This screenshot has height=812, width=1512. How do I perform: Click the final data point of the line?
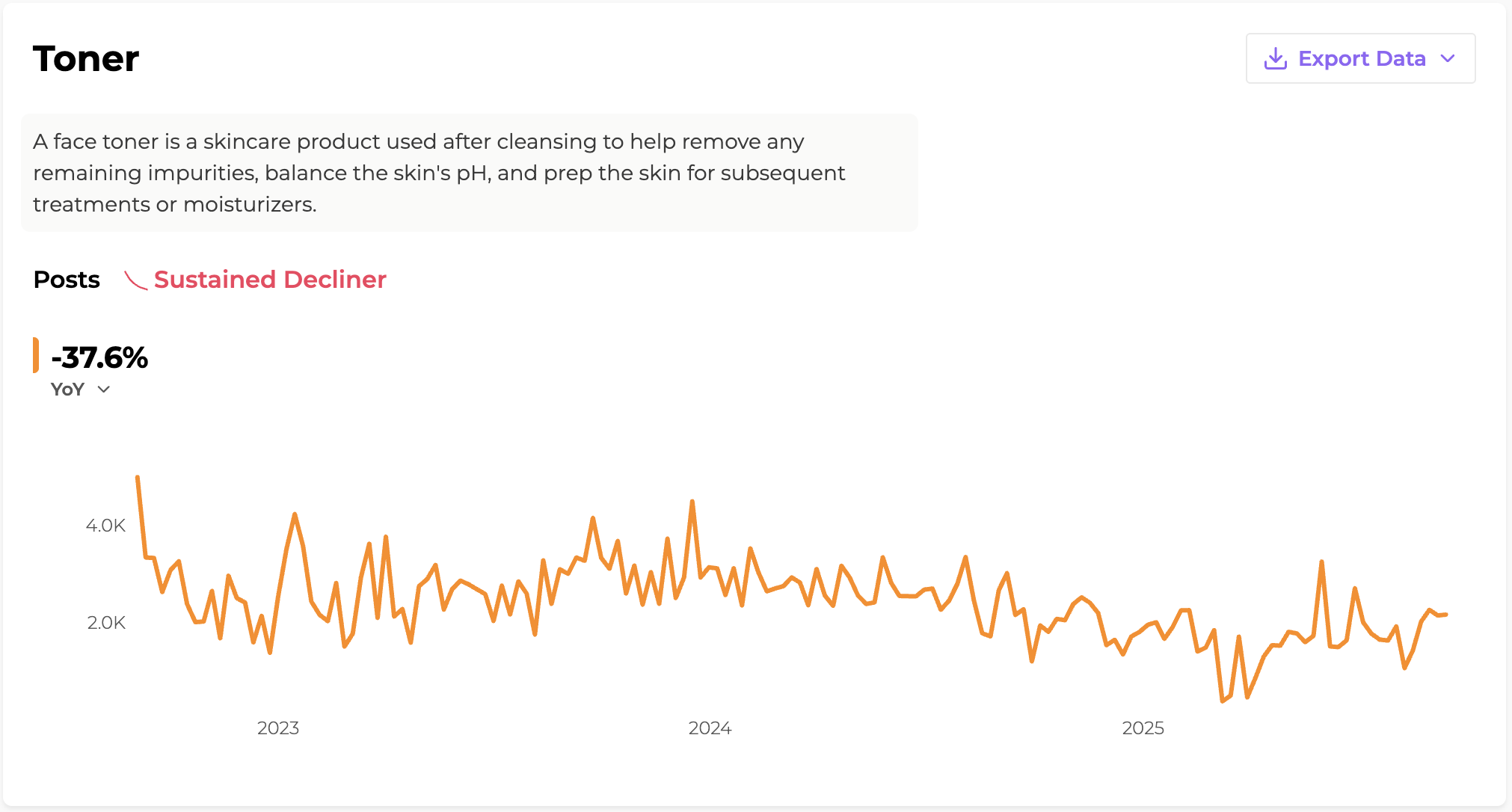coord(1446,615)
